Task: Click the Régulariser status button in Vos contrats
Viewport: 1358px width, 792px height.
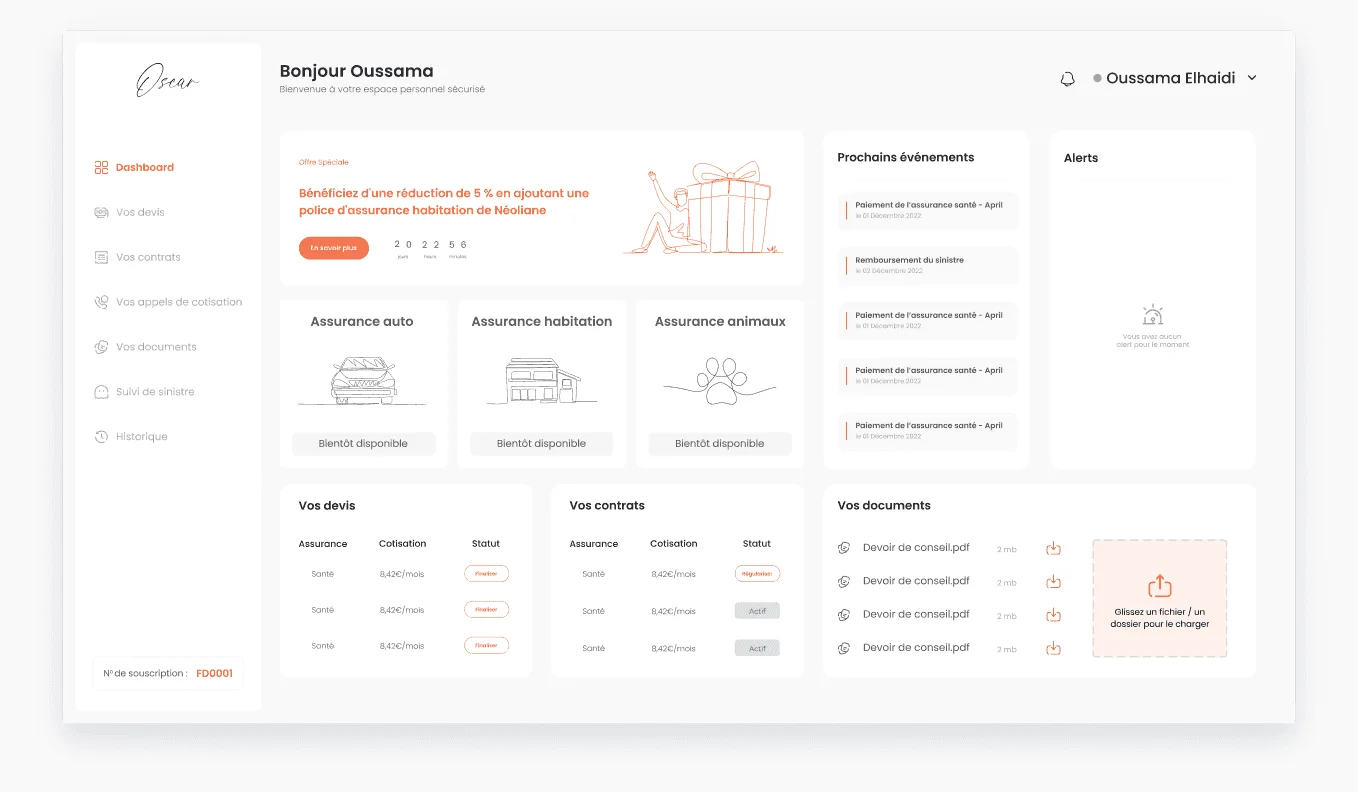Action: (x=757, y=574)
